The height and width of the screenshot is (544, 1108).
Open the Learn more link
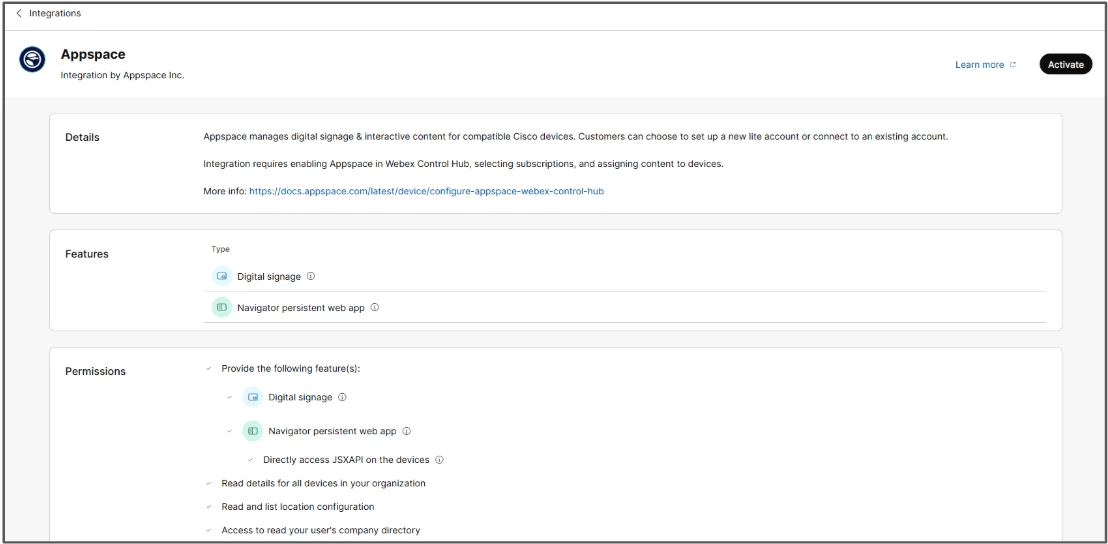pyautogui.click(x=979, y=64)
